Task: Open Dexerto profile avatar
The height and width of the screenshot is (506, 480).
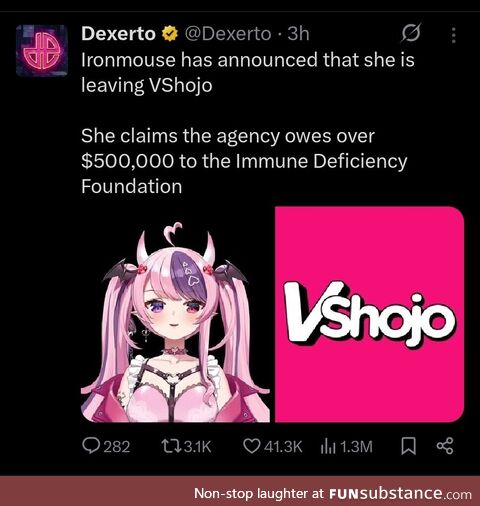Action: point(42,50)
